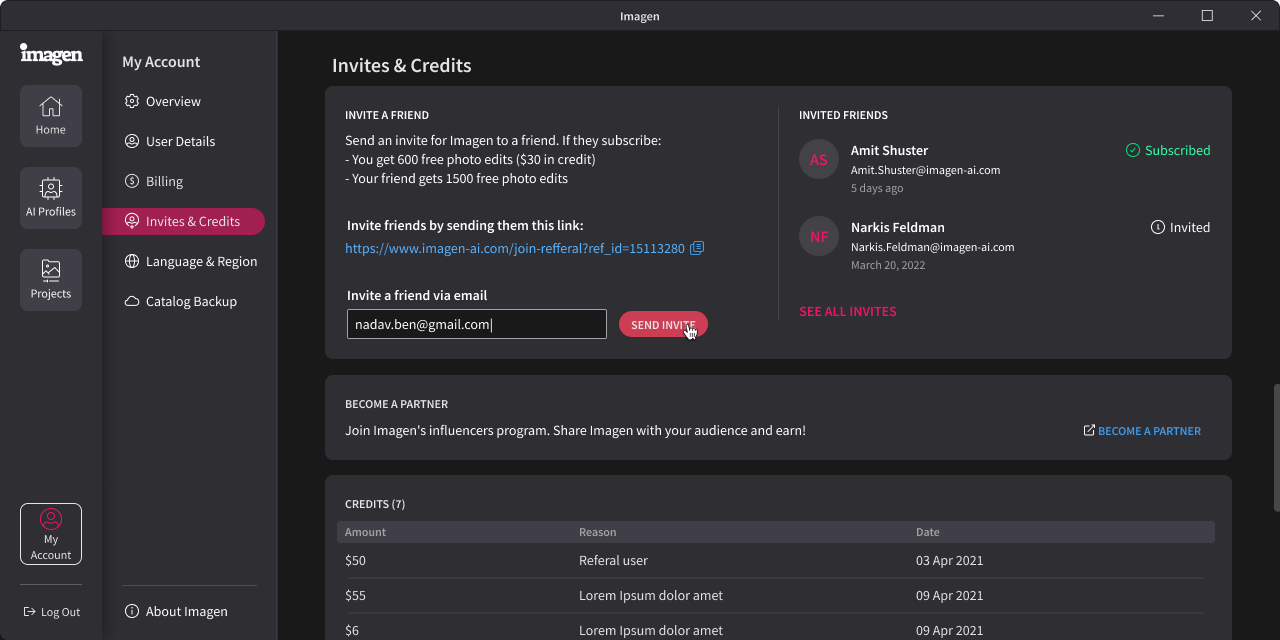Switch to the My Account section

51,534
